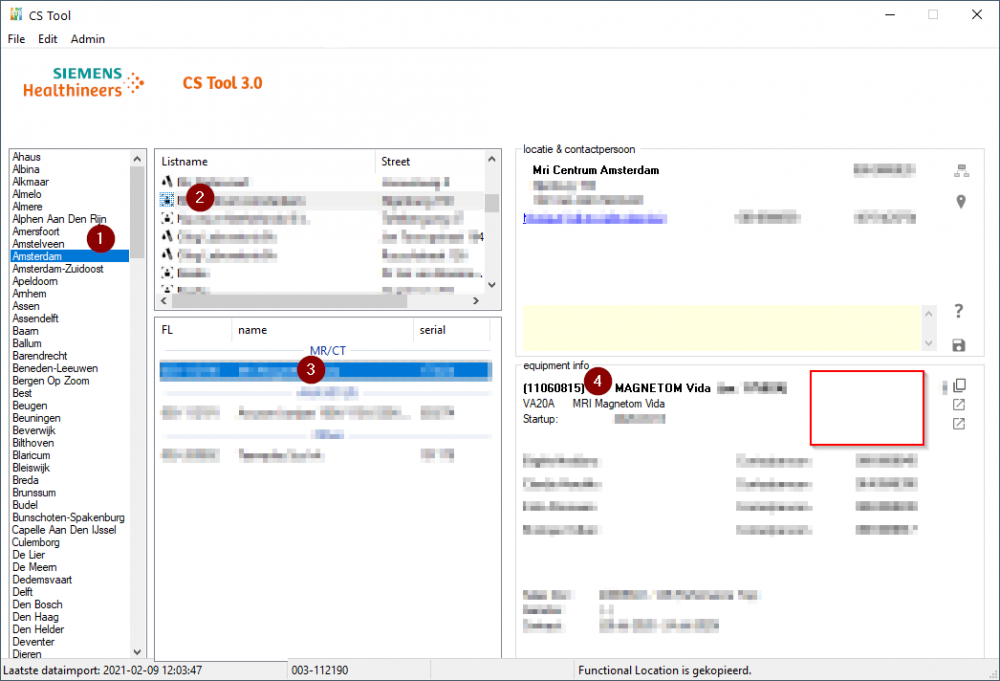Copy equipment info with the copy icon
Viewport: 1000px width, 681px height.
pyautogui.click(x=959, y=385)
